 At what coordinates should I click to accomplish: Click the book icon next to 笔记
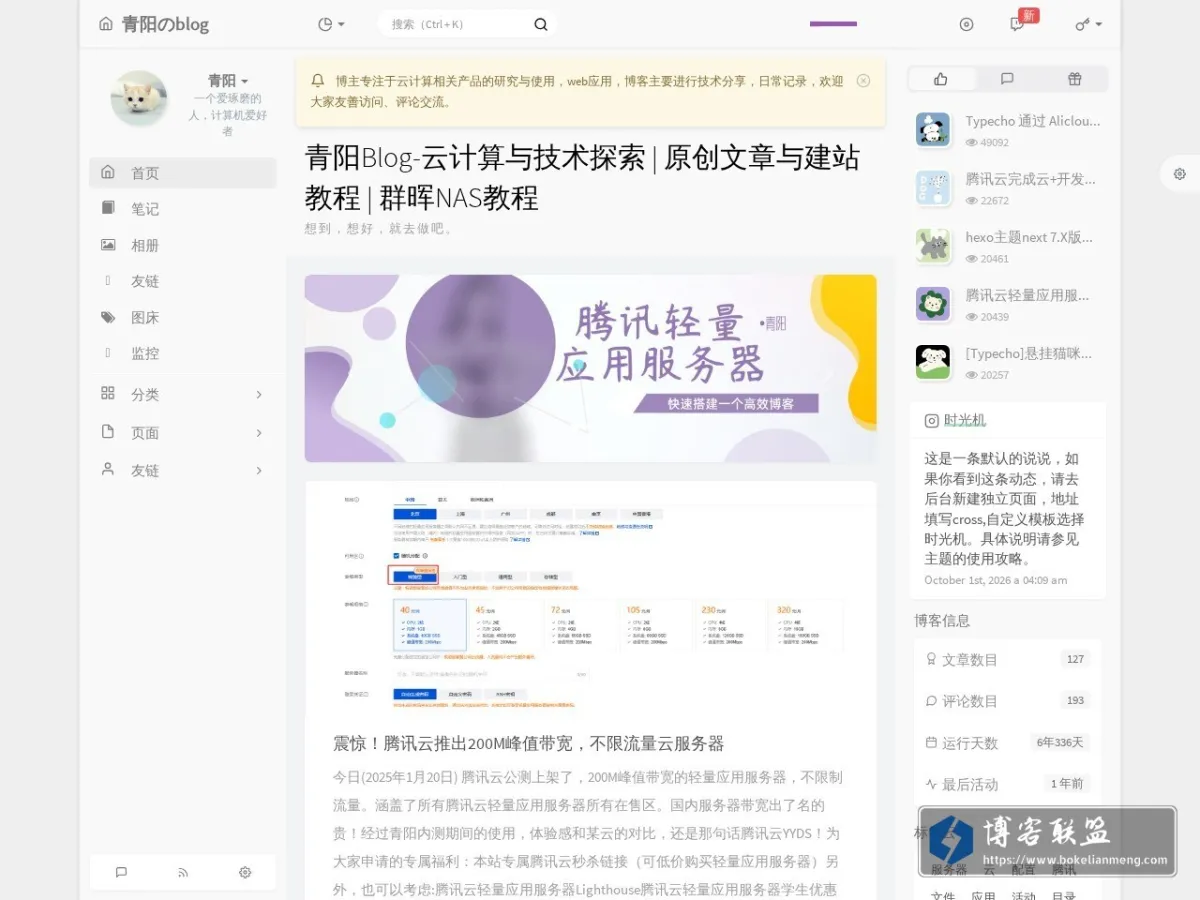(108, 208)
